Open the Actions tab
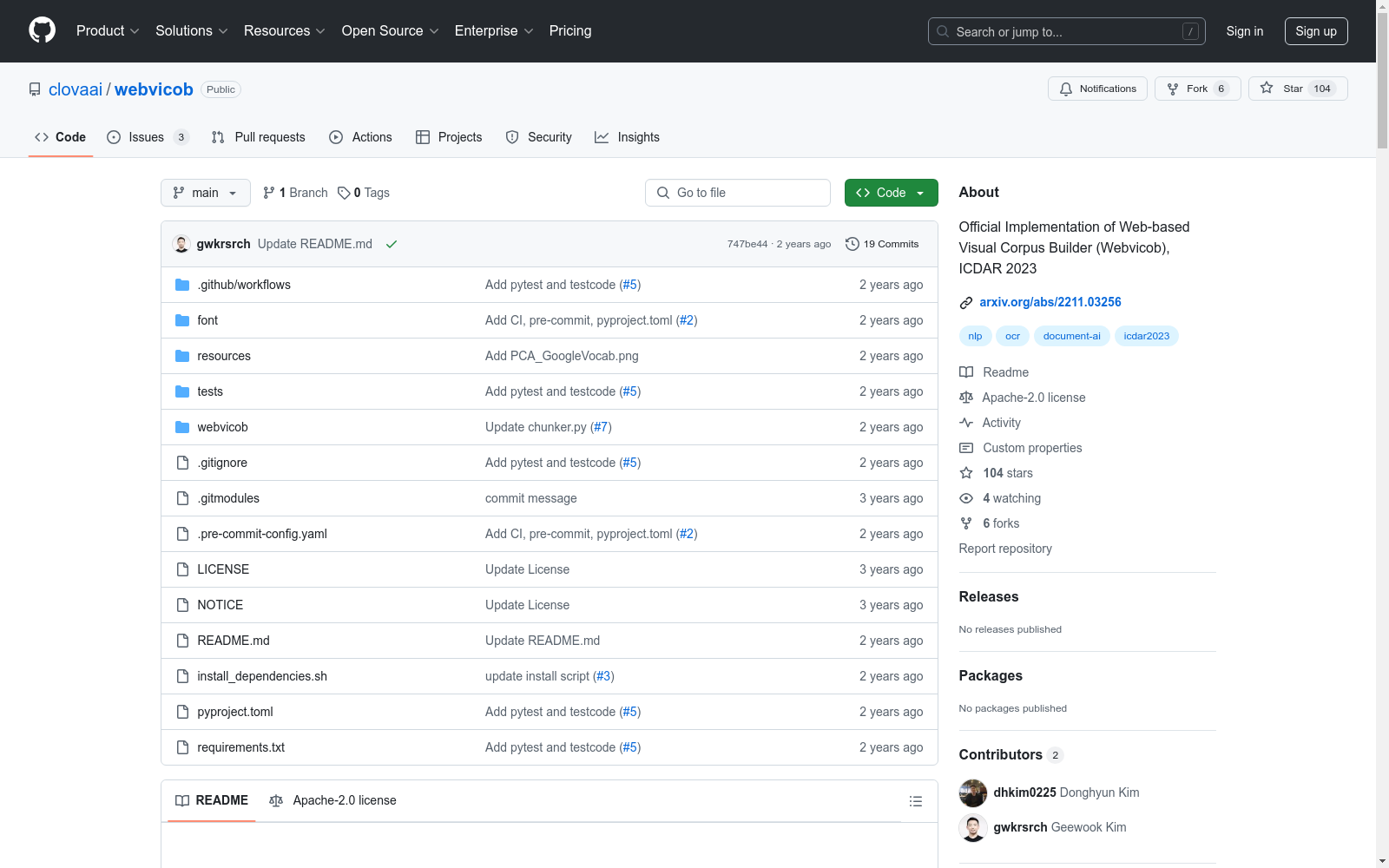The image size is (1389, 868). point(360,137)
